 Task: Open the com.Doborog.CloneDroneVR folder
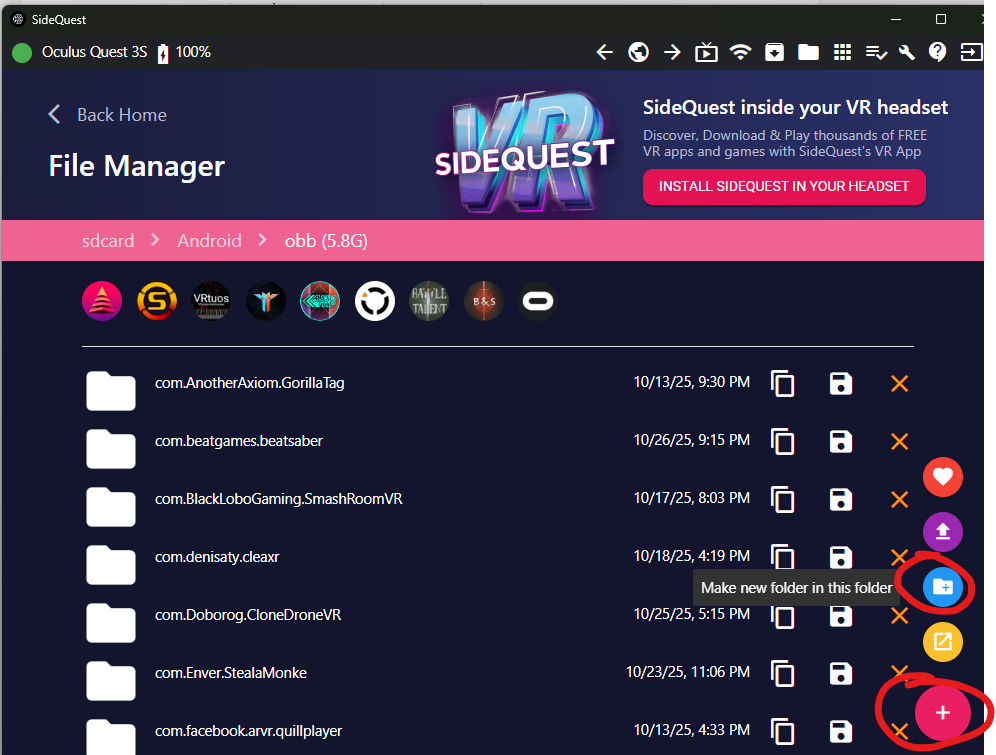248,615
